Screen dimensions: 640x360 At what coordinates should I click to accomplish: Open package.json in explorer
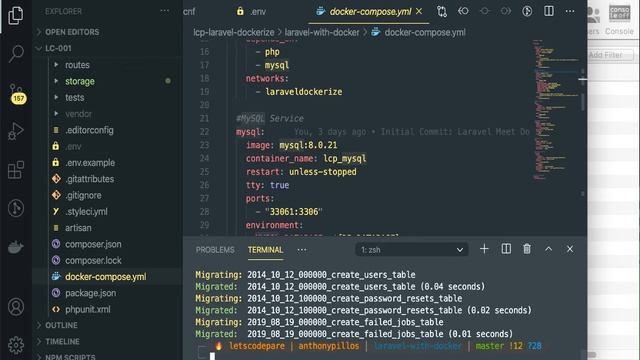pyautogui.click(x=90, y=293)
